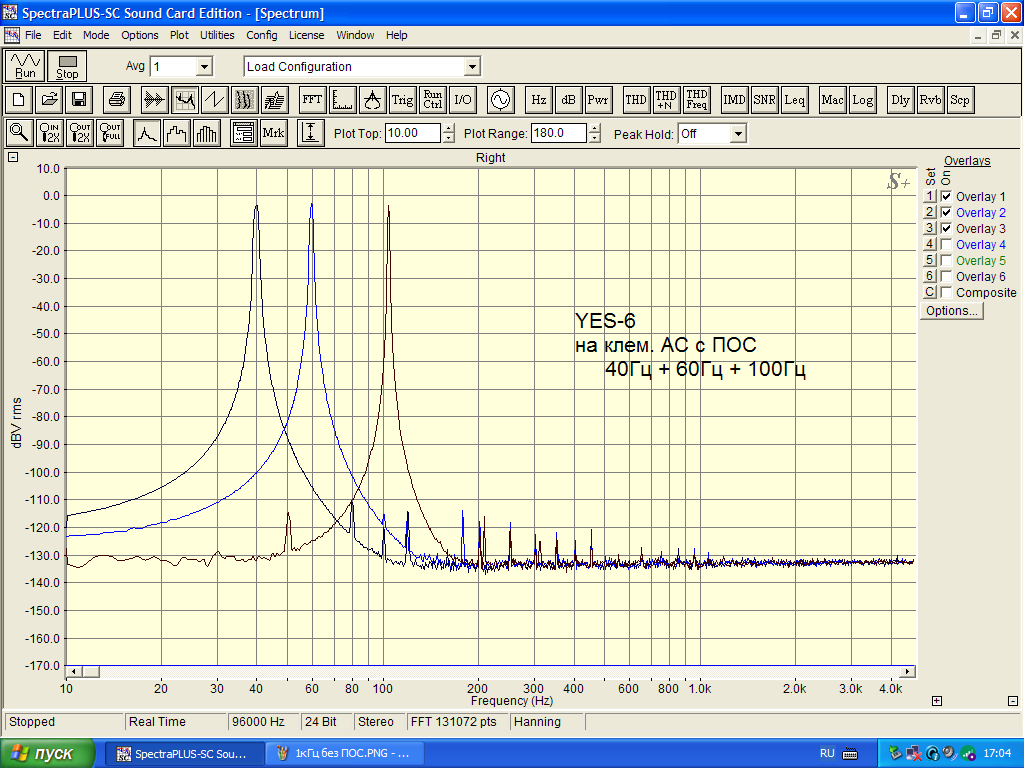1024x768 pixels.
Task: Click the I/O toolbar button
Action: click(462, 100)
